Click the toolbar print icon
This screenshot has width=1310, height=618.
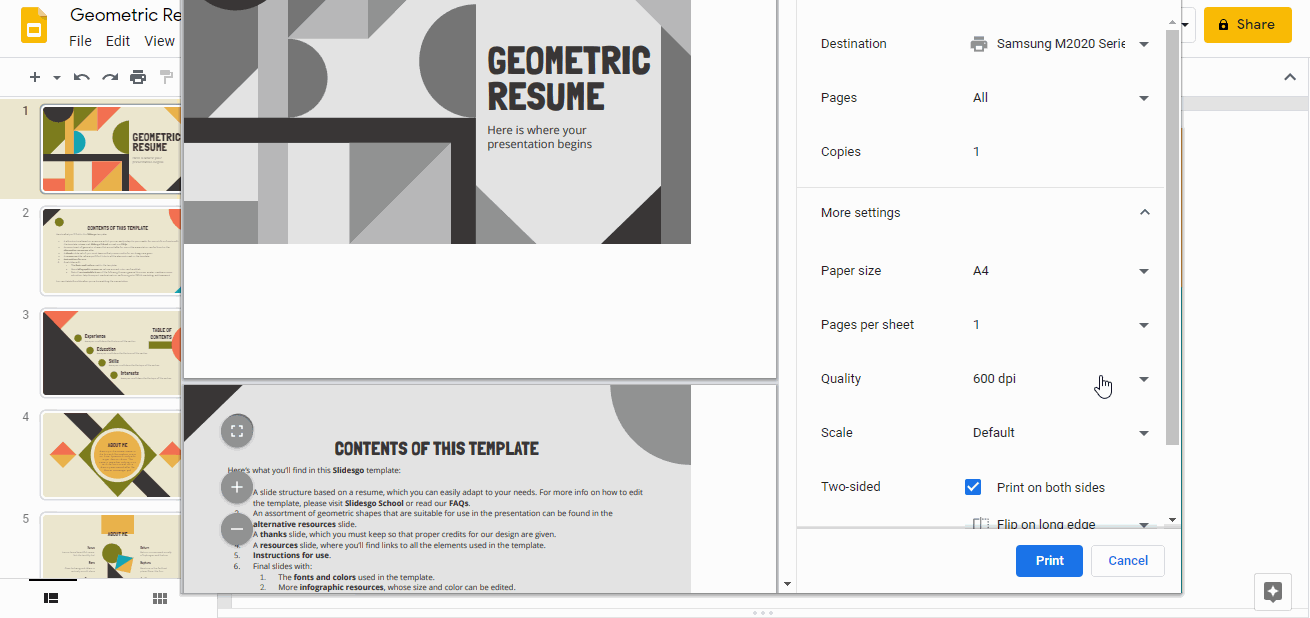[x=138, y=77]
